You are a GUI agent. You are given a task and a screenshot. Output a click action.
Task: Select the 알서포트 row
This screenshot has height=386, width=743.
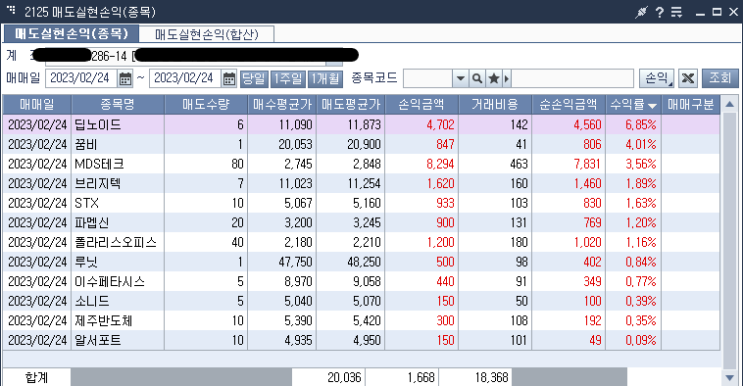click(361, 341)
